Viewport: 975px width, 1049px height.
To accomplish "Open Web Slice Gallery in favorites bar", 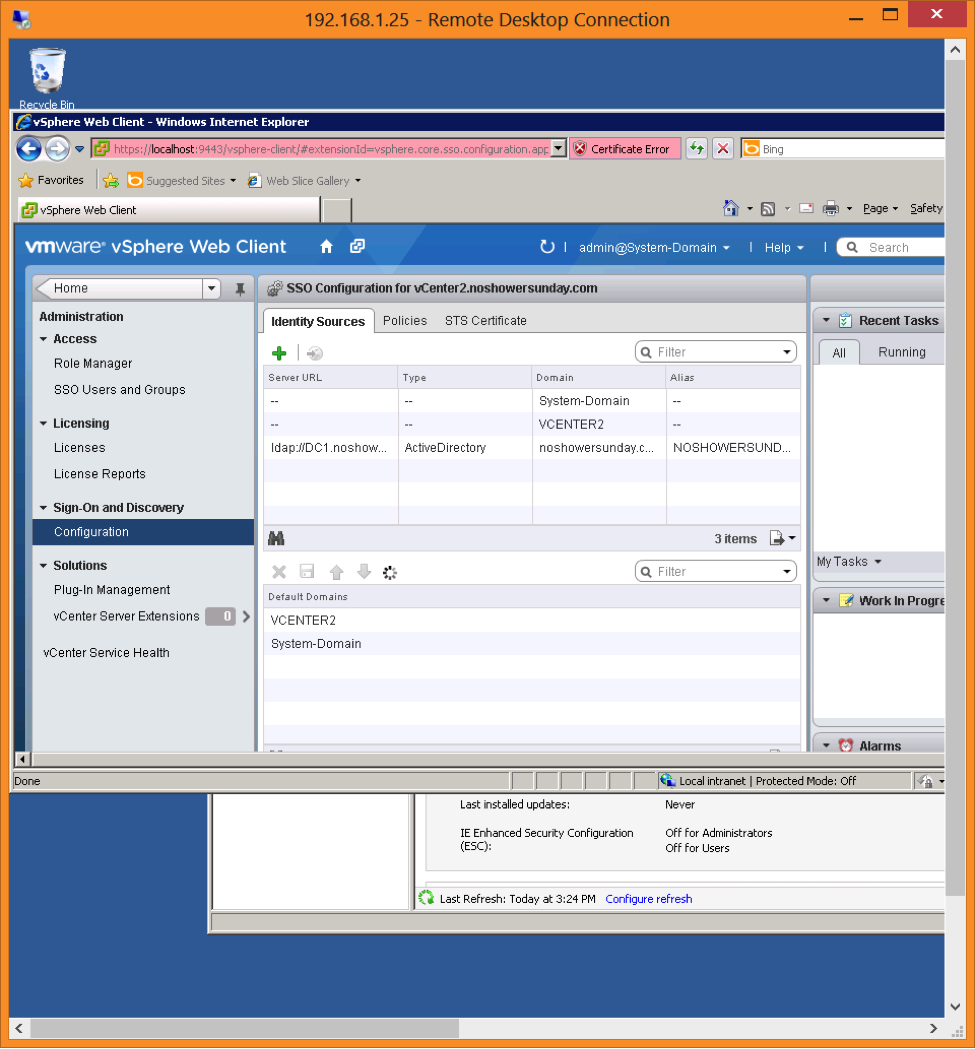I will click(304, 181).
